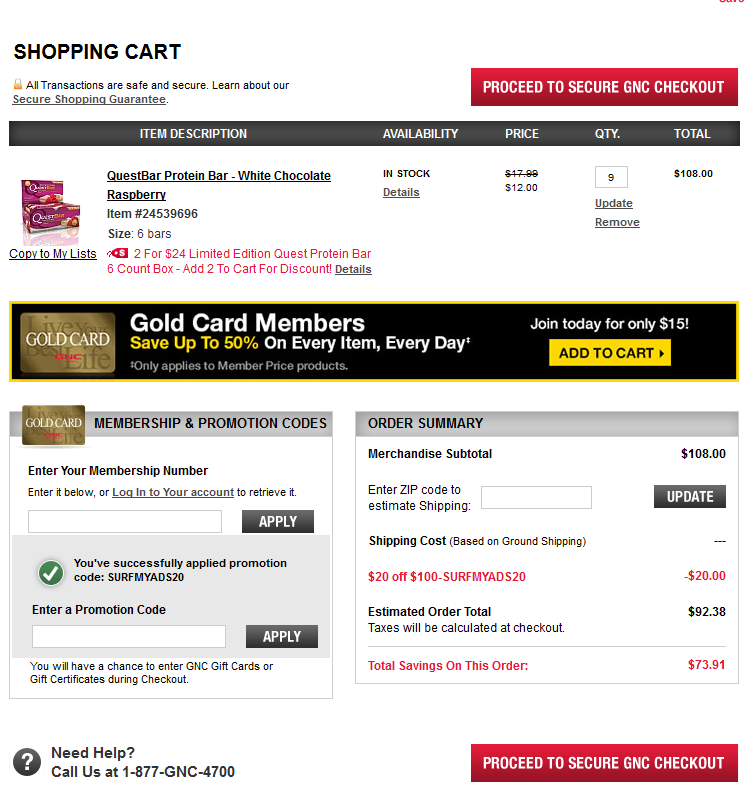Click Details link under In Stock

tap(401, 192)
